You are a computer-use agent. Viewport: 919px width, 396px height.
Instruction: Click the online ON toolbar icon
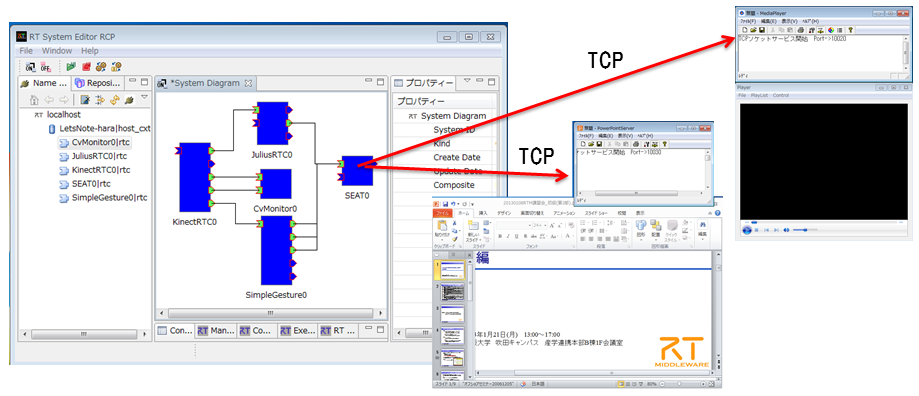point(30,67)
